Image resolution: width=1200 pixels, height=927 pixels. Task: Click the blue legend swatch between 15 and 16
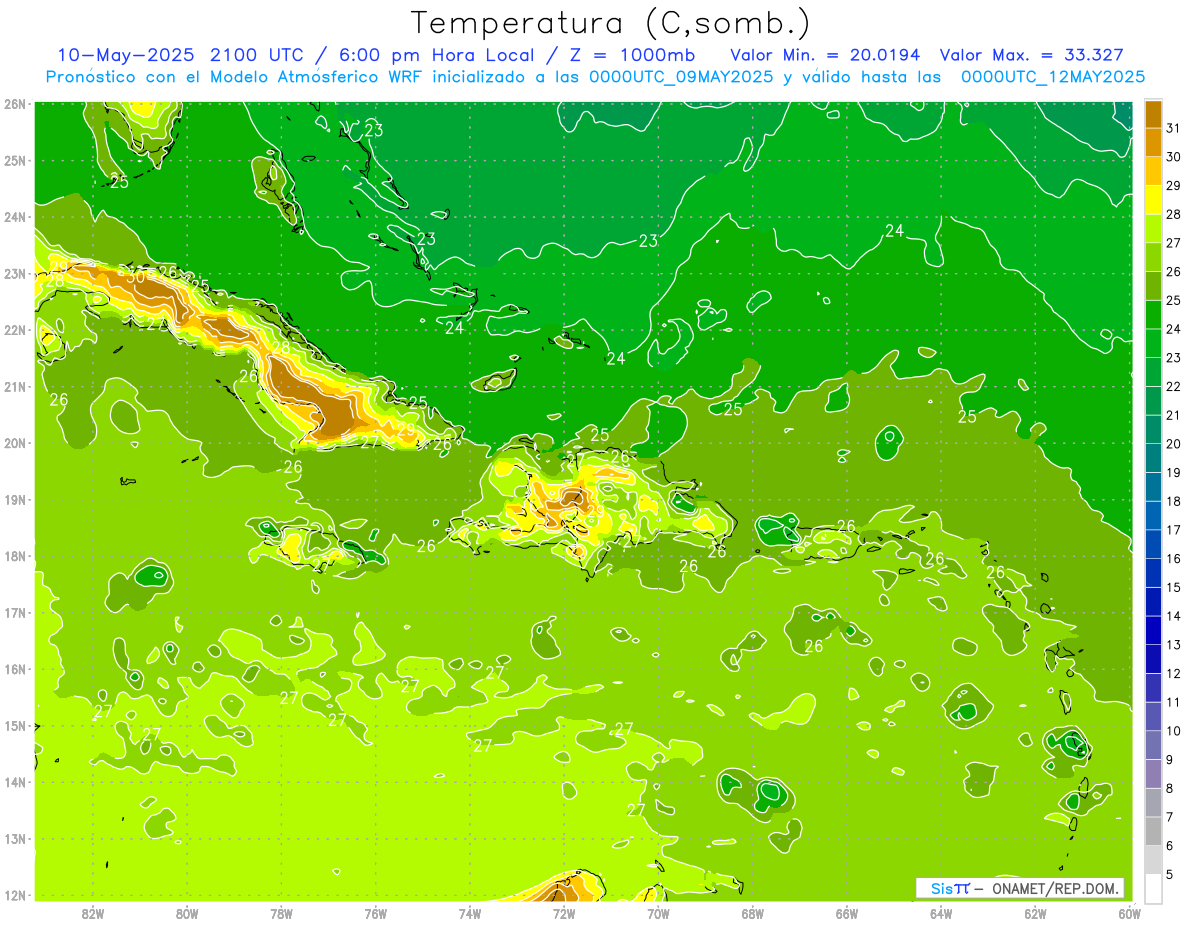(1153, 572)
